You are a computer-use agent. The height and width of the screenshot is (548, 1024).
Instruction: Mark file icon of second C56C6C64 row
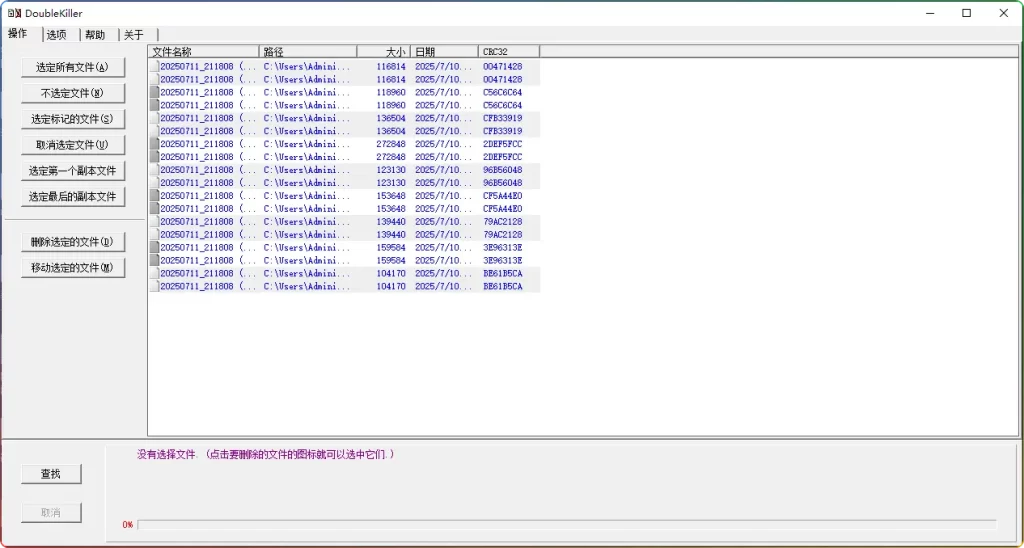pyautogui.click(x=154, y=105)
